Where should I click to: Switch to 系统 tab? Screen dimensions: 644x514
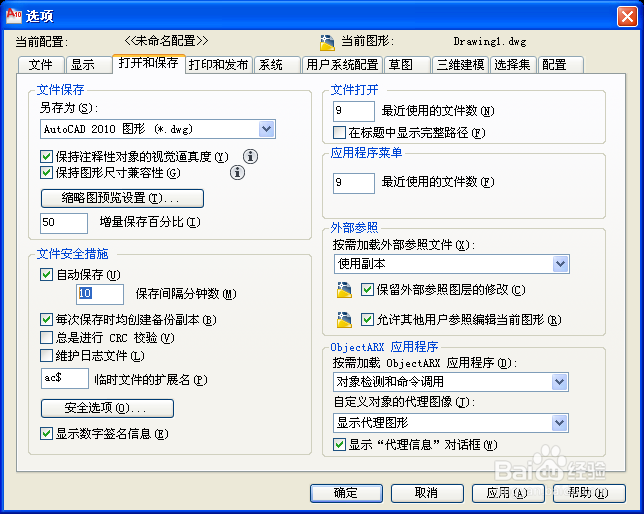click(x=277, y=65)
